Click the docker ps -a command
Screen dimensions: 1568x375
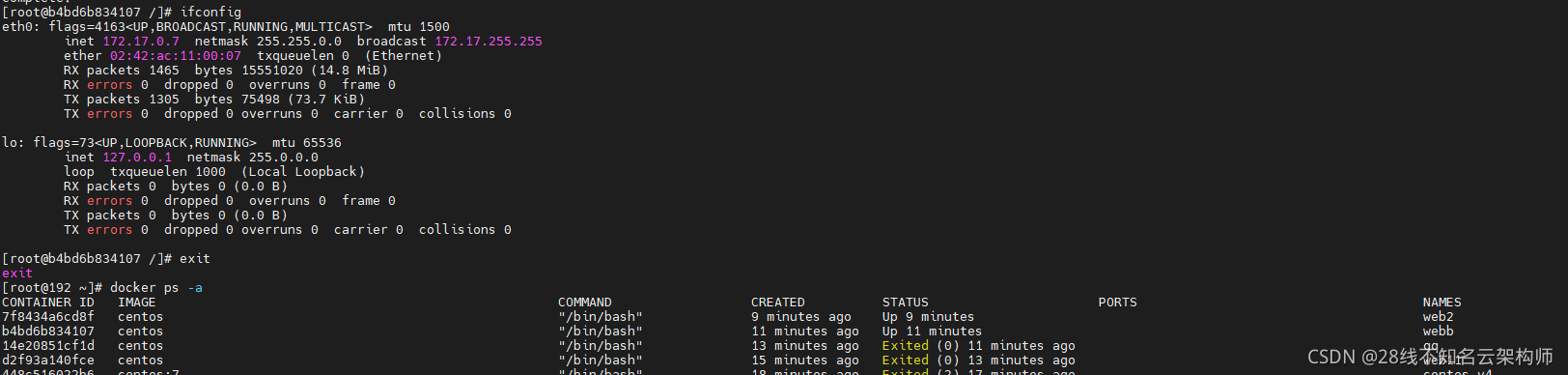click(156, 288)
